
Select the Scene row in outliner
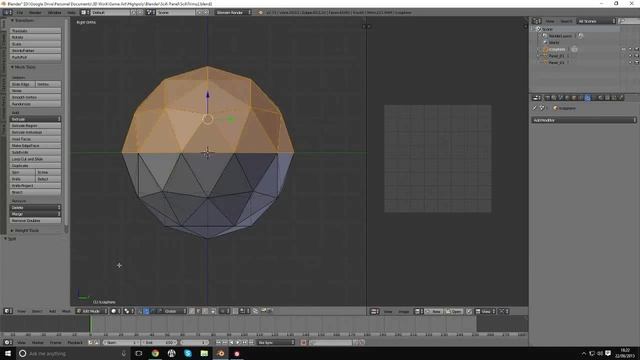click(576, 29)
